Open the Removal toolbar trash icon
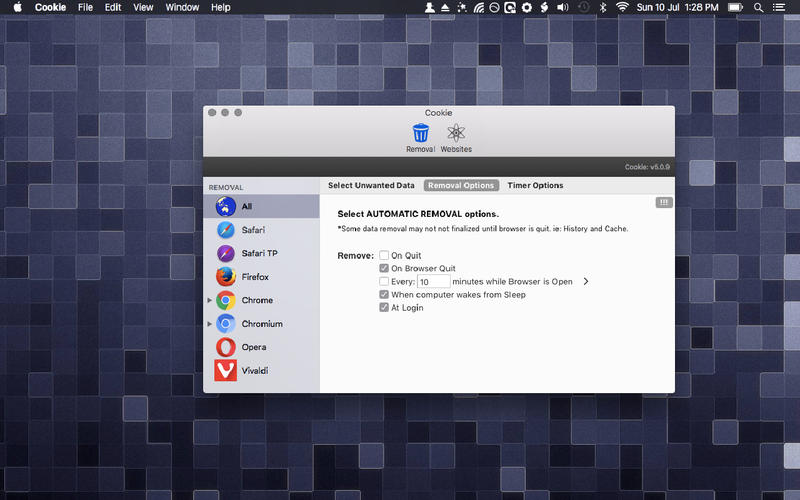 pyautogui.click(x=420, y=133)
